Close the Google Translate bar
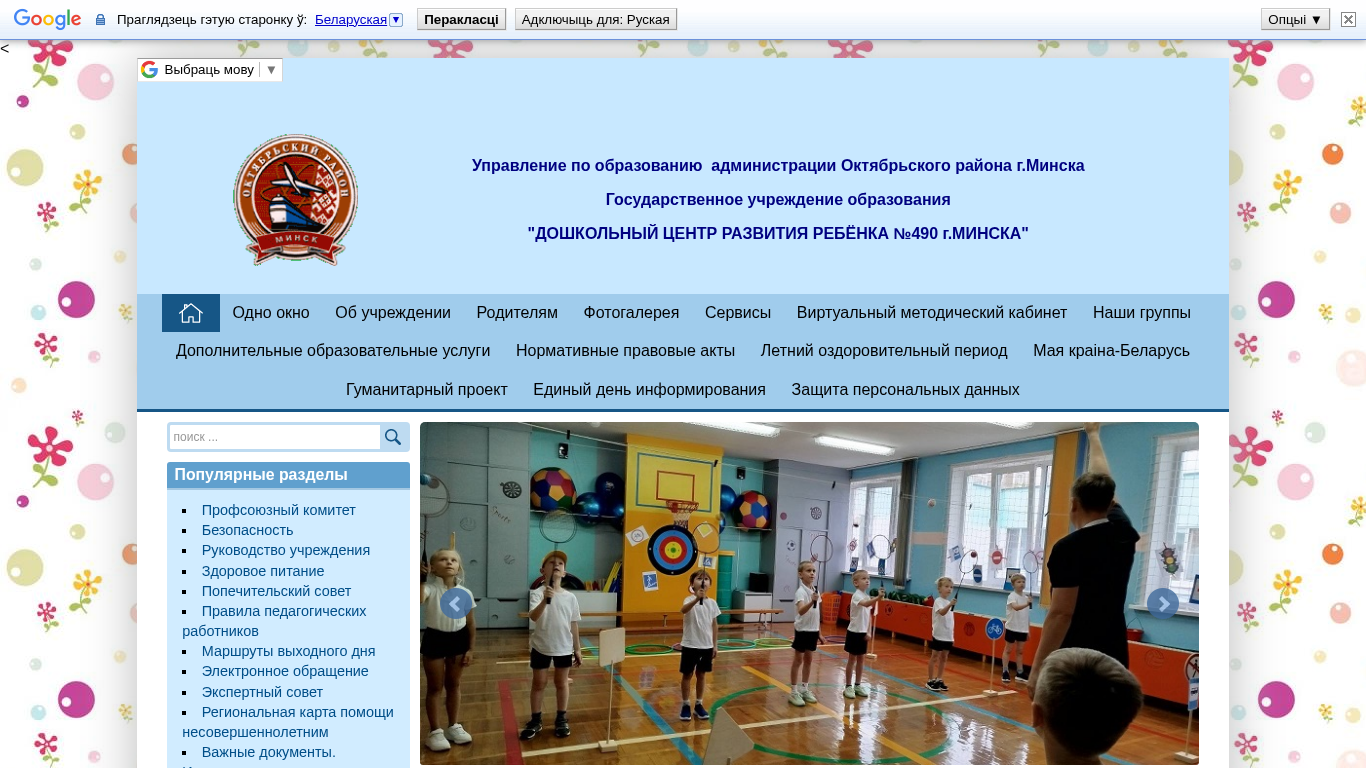 point(1348,19)
